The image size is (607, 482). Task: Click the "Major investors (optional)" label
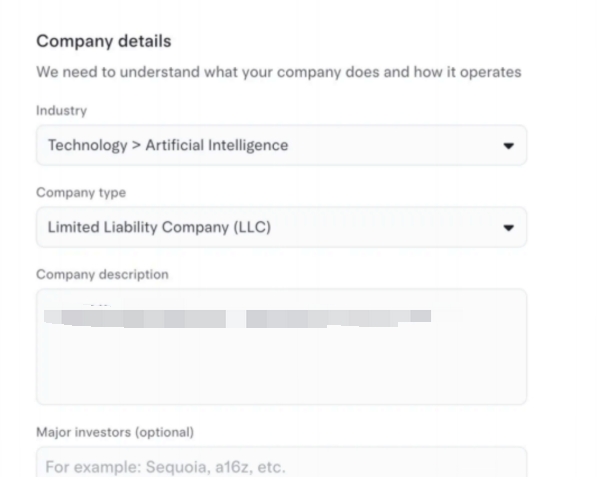tap(114, 432)
